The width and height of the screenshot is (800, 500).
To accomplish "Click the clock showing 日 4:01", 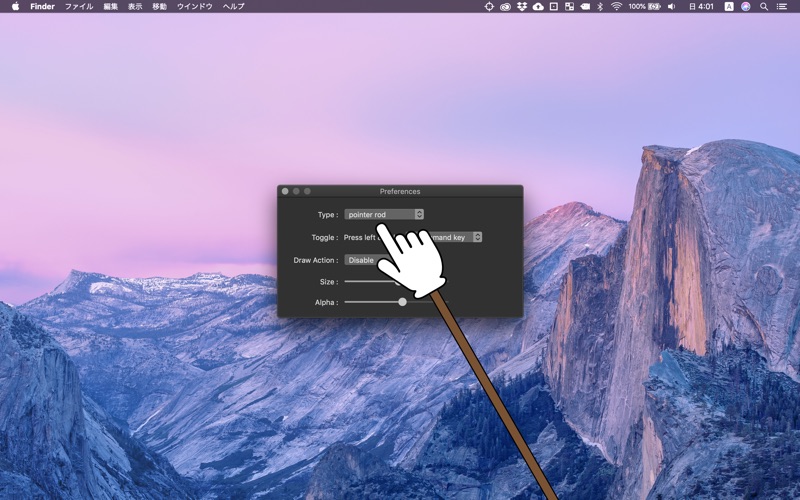I will click(702, 6).
